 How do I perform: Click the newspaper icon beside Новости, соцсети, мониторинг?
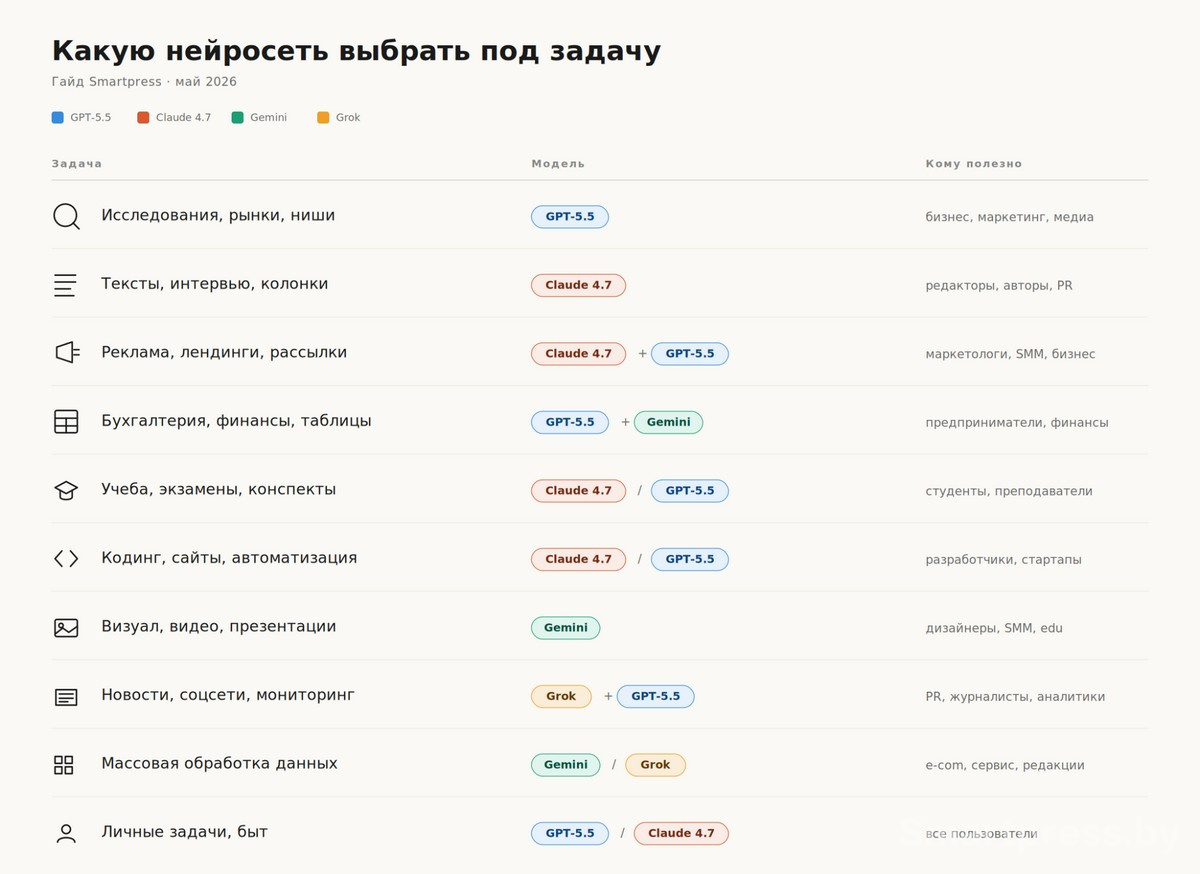[66, 697]
